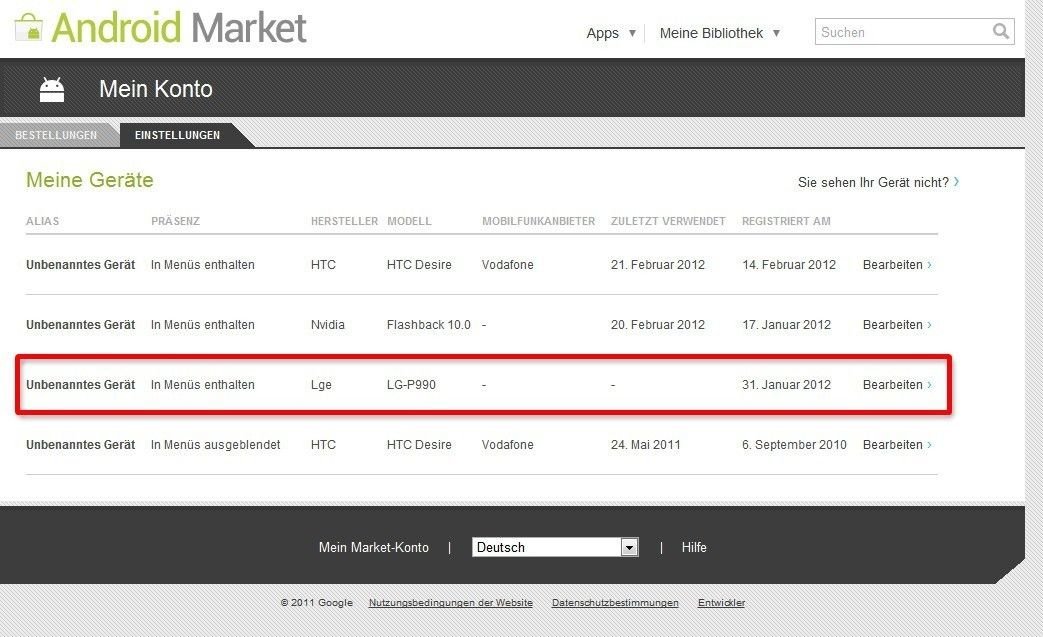
Task: Click the In Menüs ausgeblendet status
Action: [216, 444]
